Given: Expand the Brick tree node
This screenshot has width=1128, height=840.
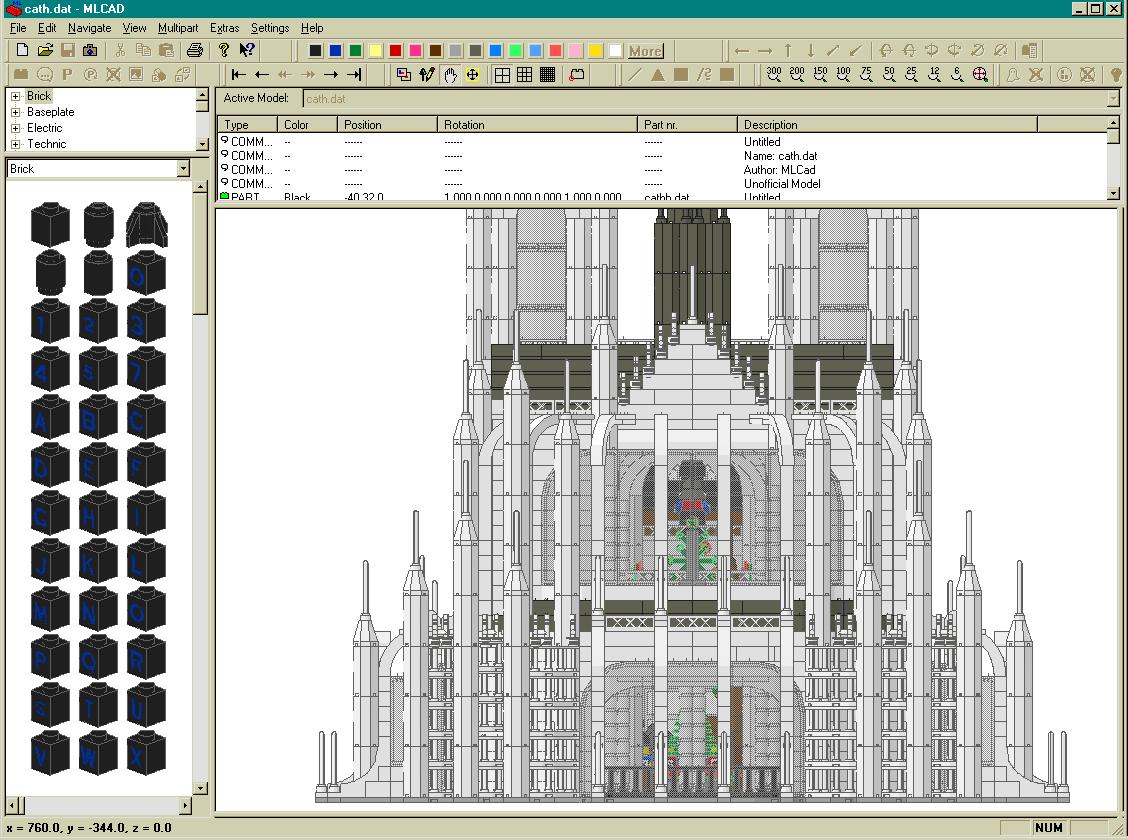Looking at the screenshot, I should point(15,96).
